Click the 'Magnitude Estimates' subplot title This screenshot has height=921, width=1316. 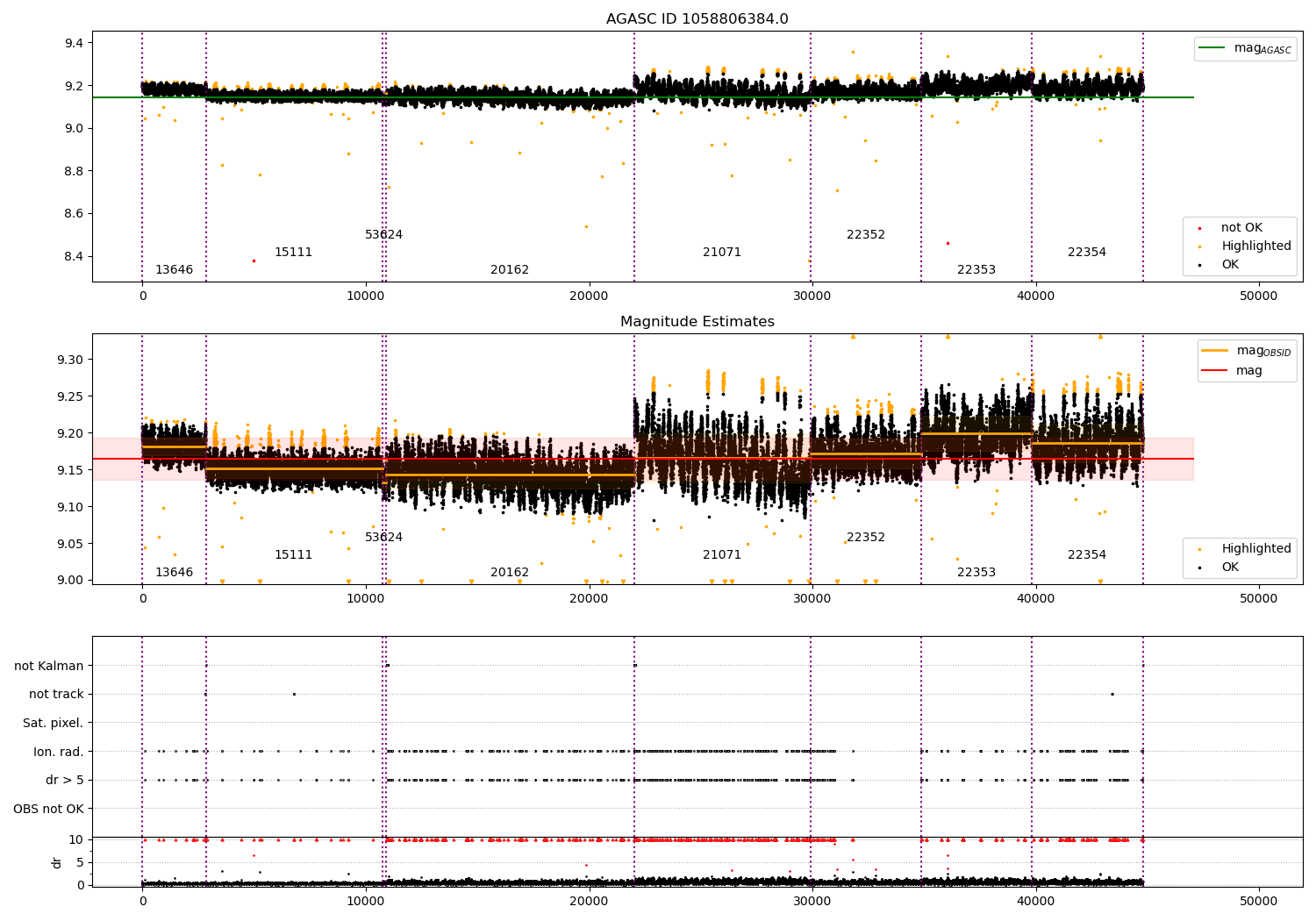697,322
